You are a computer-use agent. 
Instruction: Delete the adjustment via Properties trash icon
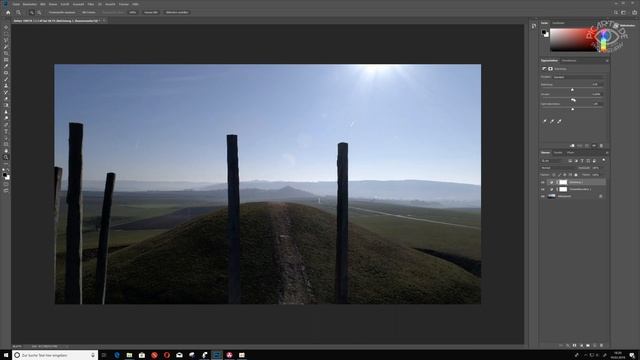[601, 146]
